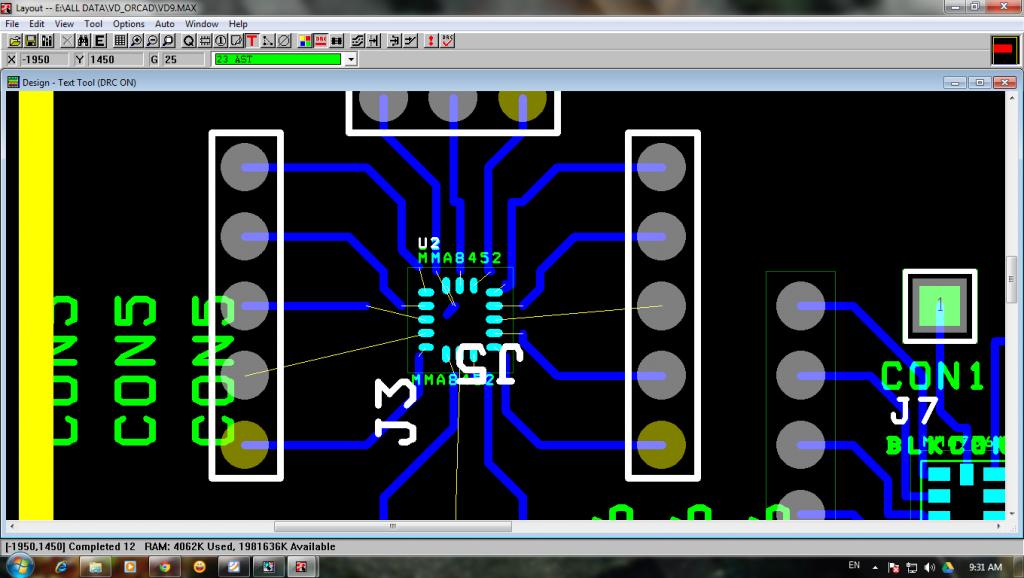Click the green 23 AST layer box
Image resolution: width=1024 pixels, height=578 pixels.
pyautogui.click(x=278, y=59)
